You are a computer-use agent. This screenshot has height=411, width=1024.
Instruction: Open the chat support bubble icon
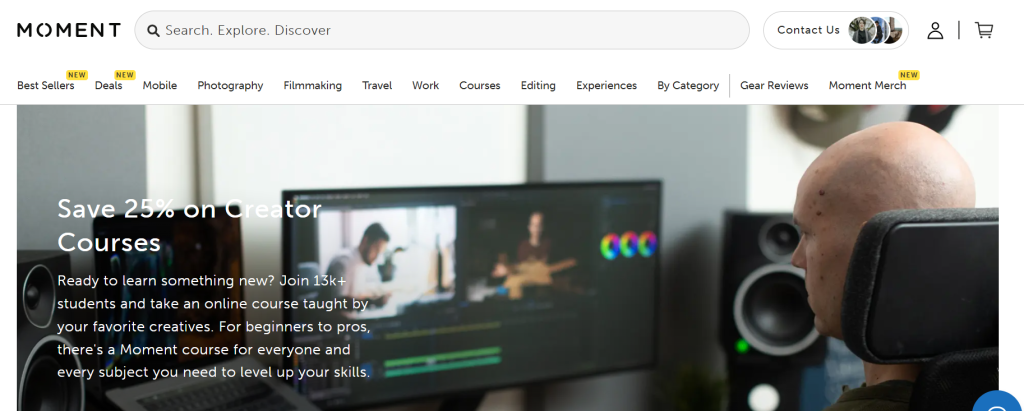[1000, 400]
